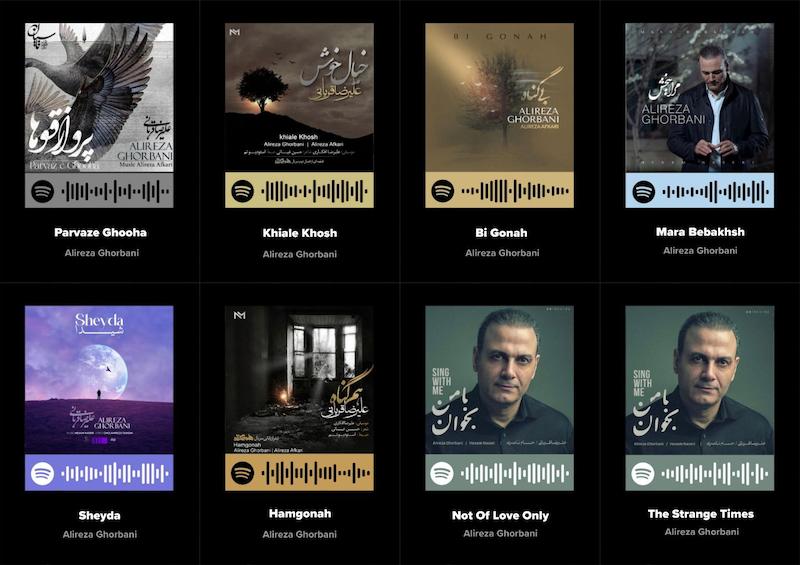Click the Spotify logo under Not Of Love Only cover
The width and height of the screenshot is (800, 565).
441,474
